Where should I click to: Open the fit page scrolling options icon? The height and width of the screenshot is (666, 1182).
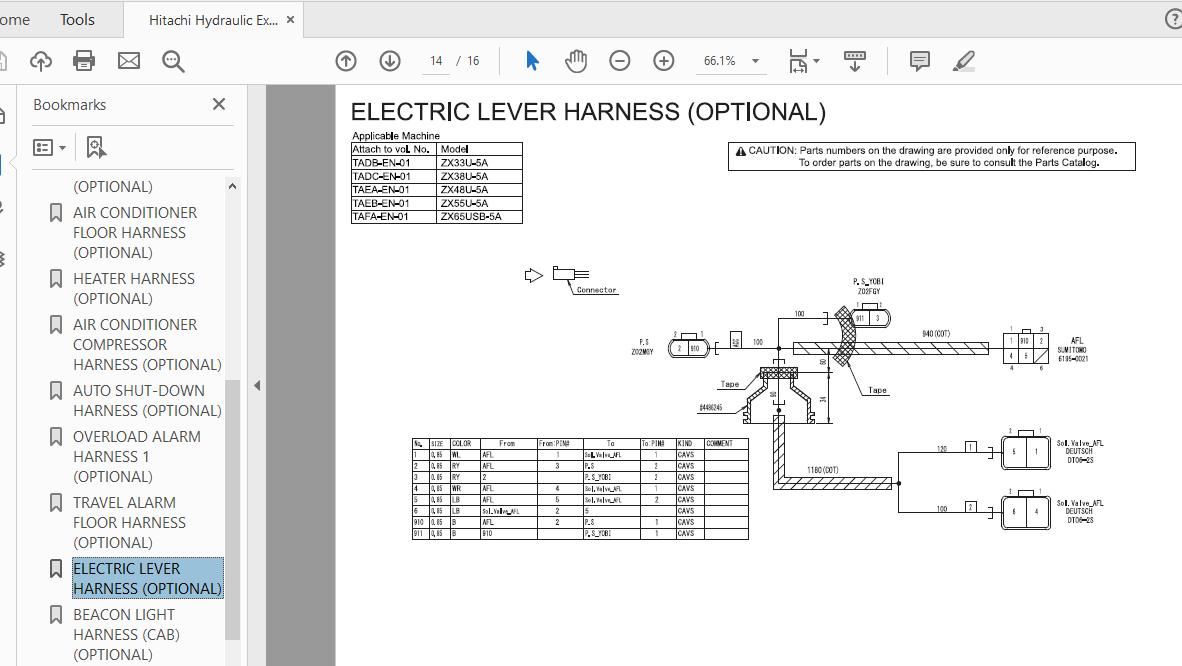tap(804, 61)
